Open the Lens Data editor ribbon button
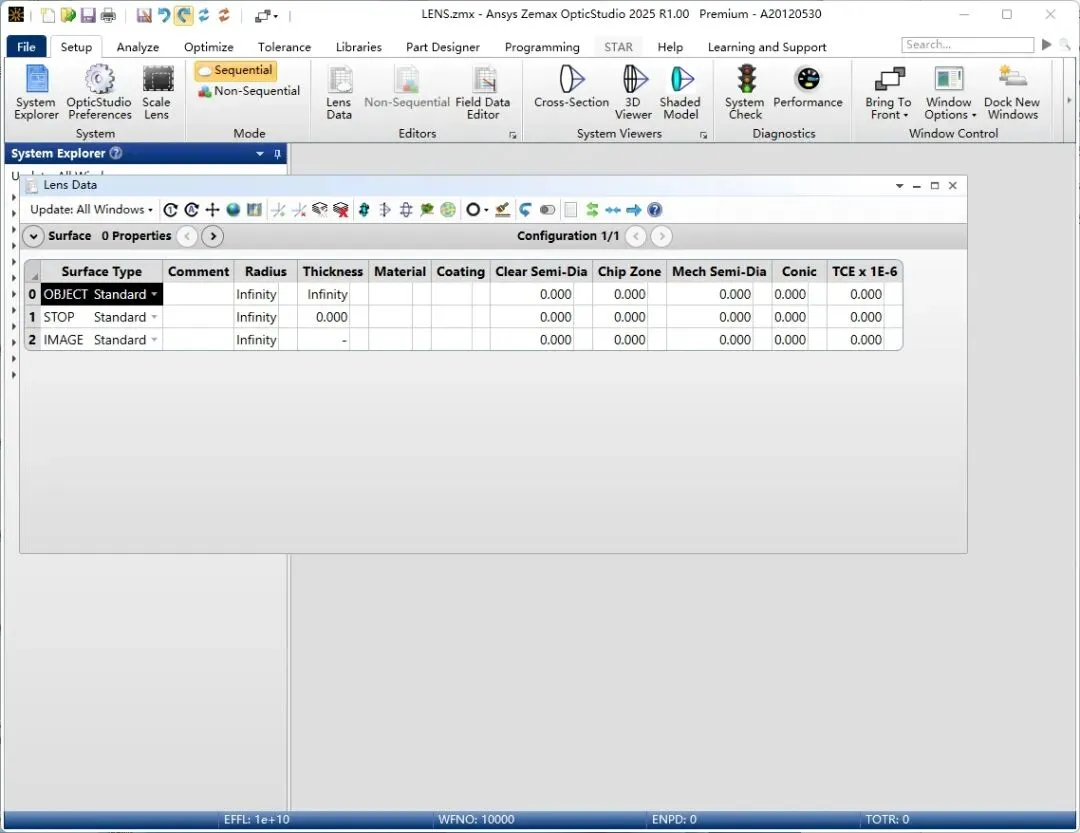The height and width of the screenshot is (833, 1080). pyautogui.click(x=339, y=92)
